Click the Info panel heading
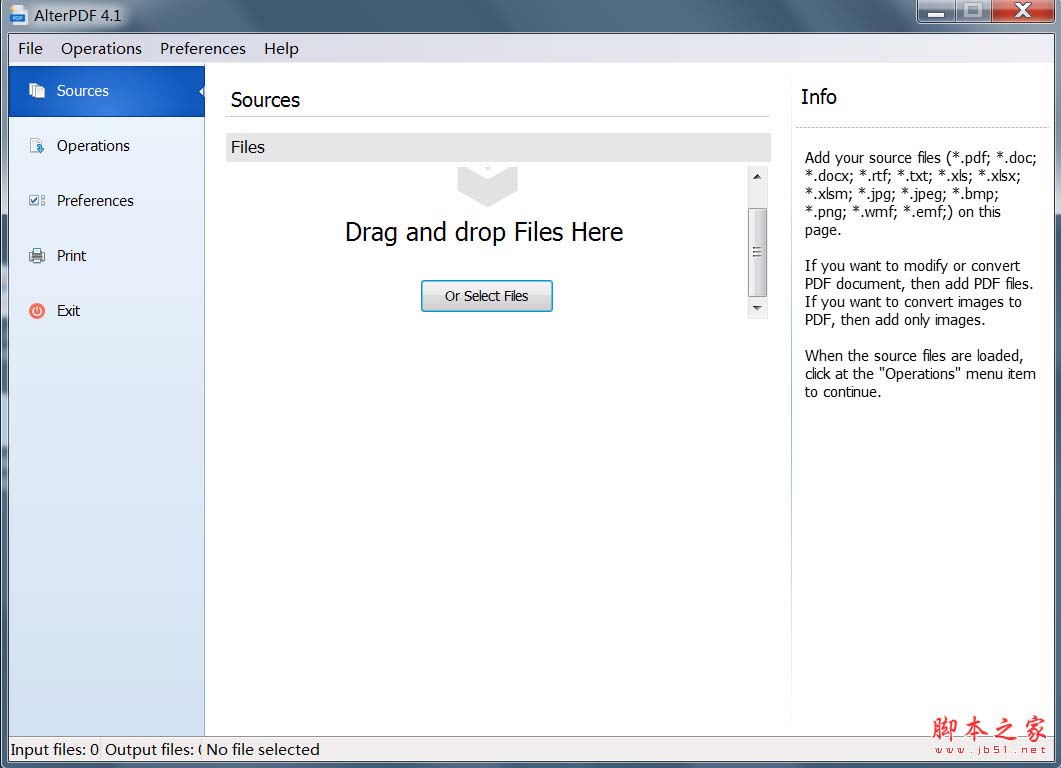The image size is (1061, 768). click(x=819, y=97)
